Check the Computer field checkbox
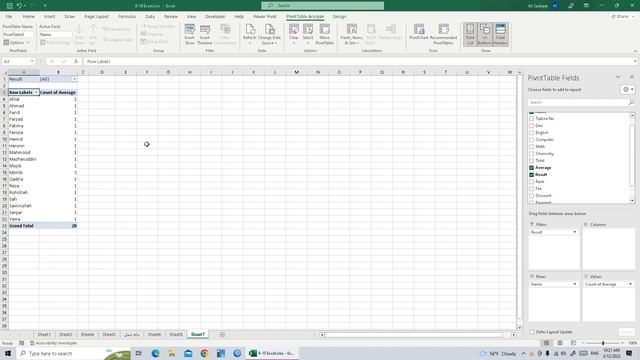 pyautogui.click(x=531, y=140)
